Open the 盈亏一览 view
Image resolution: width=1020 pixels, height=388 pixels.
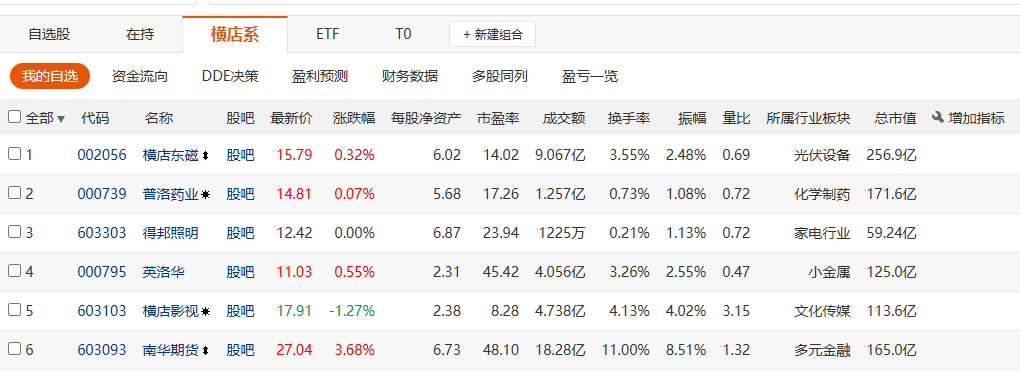point(590,76)
